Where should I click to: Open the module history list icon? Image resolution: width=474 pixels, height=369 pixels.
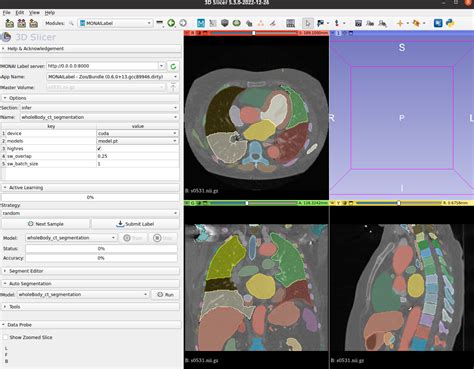tap(159, 23)
